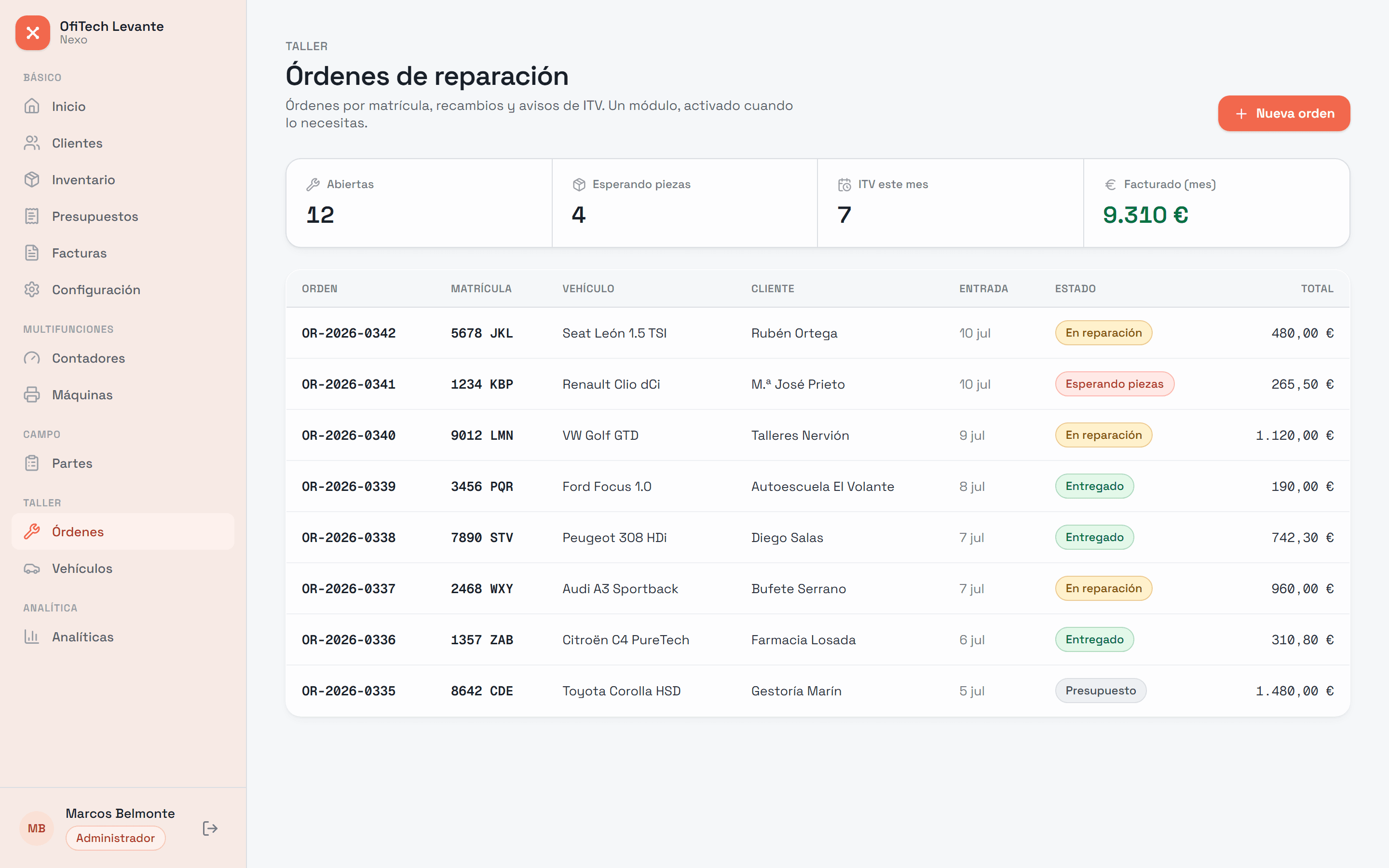Click the Facturas document icon
Screen dimensions: 1389x868
[x=32, y=253]
